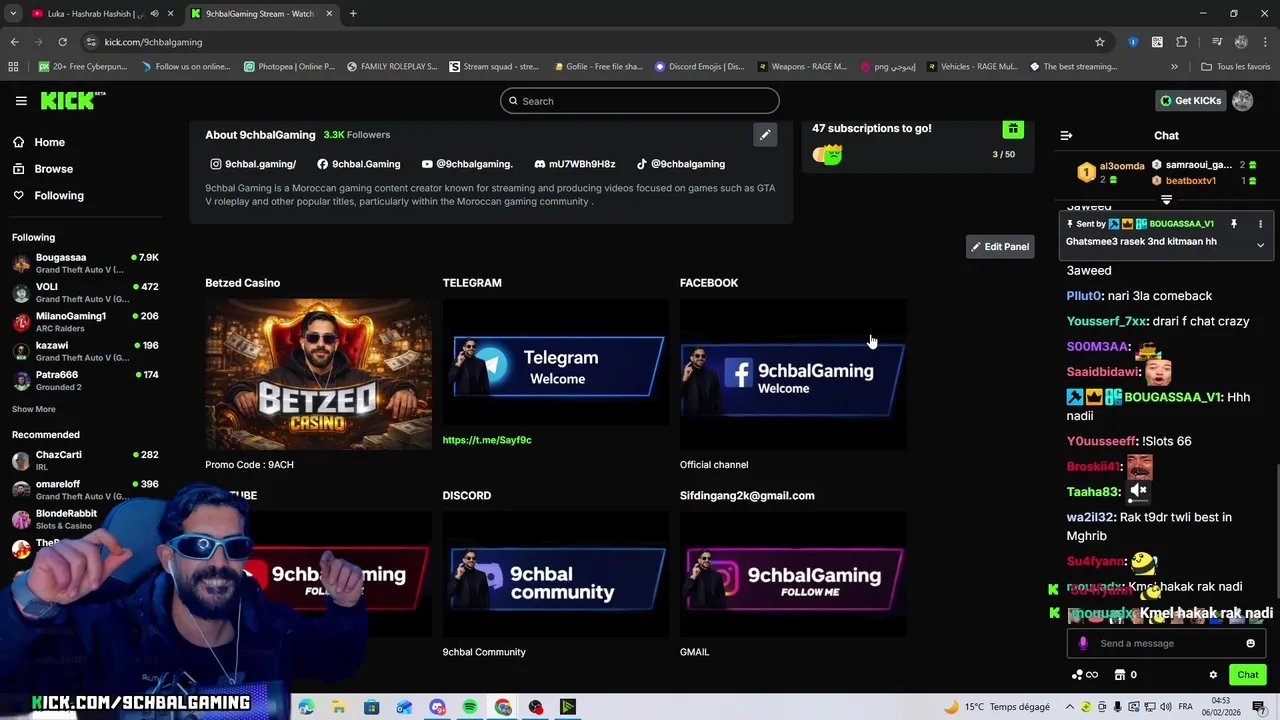Switch to the Luka - Hashrab Hashish tab

[x=95, y=14]
